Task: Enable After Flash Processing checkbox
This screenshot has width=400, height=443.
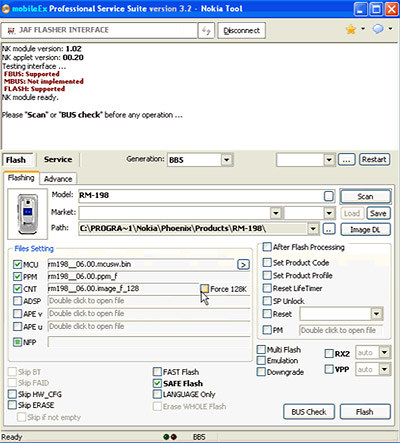Action: coord(267,247)
